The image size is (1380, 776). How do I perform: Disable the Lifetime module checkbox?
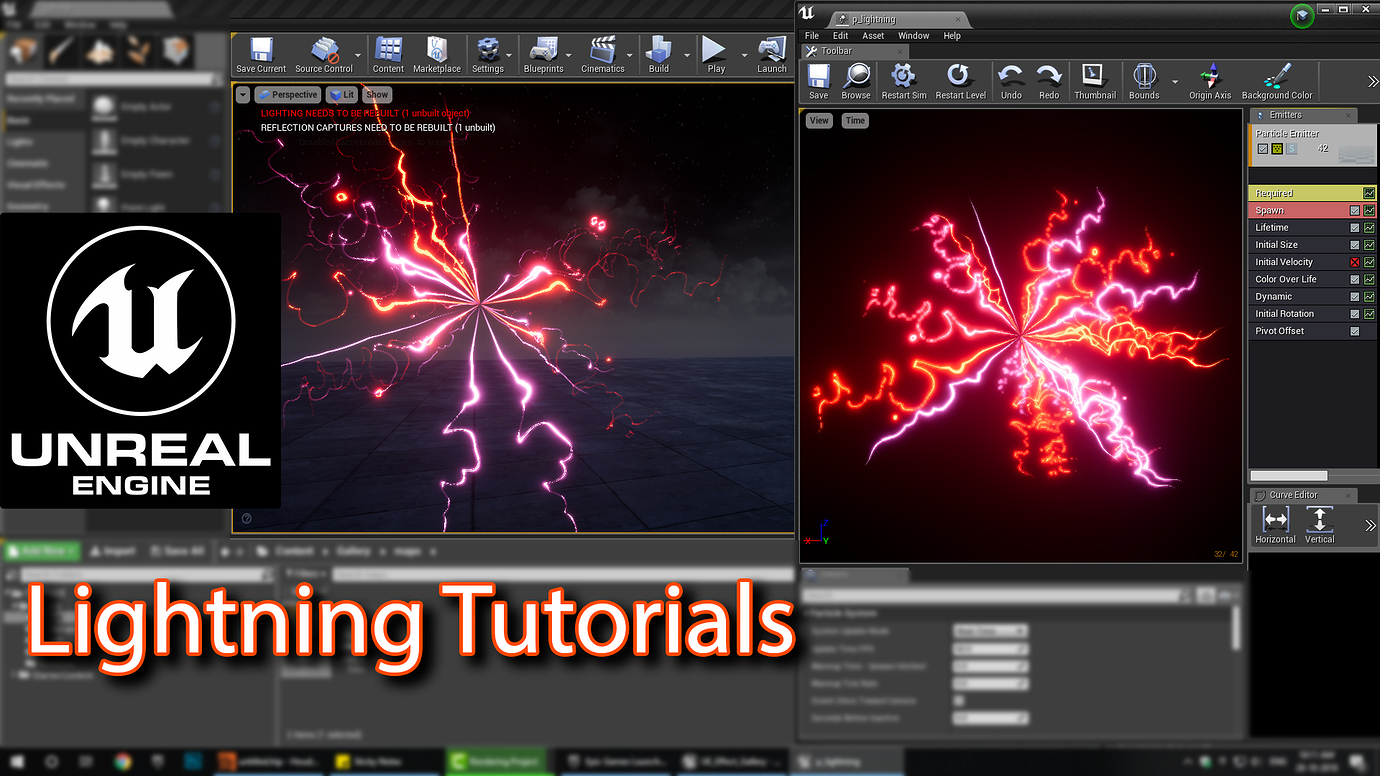[x=1355, y=228]
